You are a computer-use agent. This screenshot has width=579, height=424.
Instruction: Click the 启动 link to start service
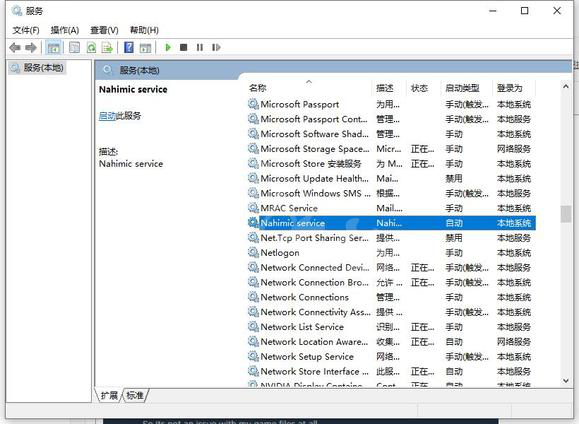click(x=107, y=116)
